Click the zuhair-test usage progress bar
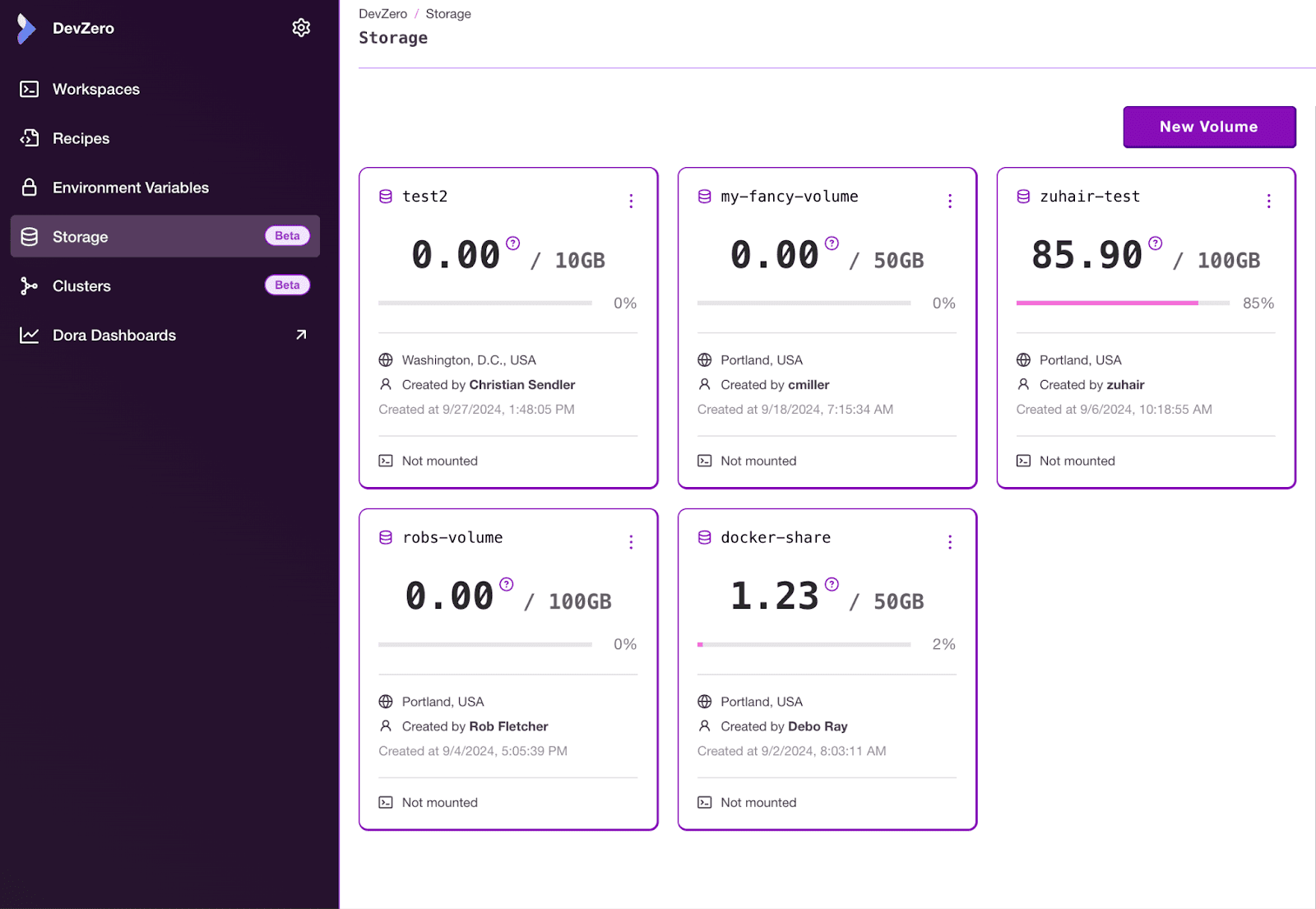1316x909 pixels. [1122, 304]
